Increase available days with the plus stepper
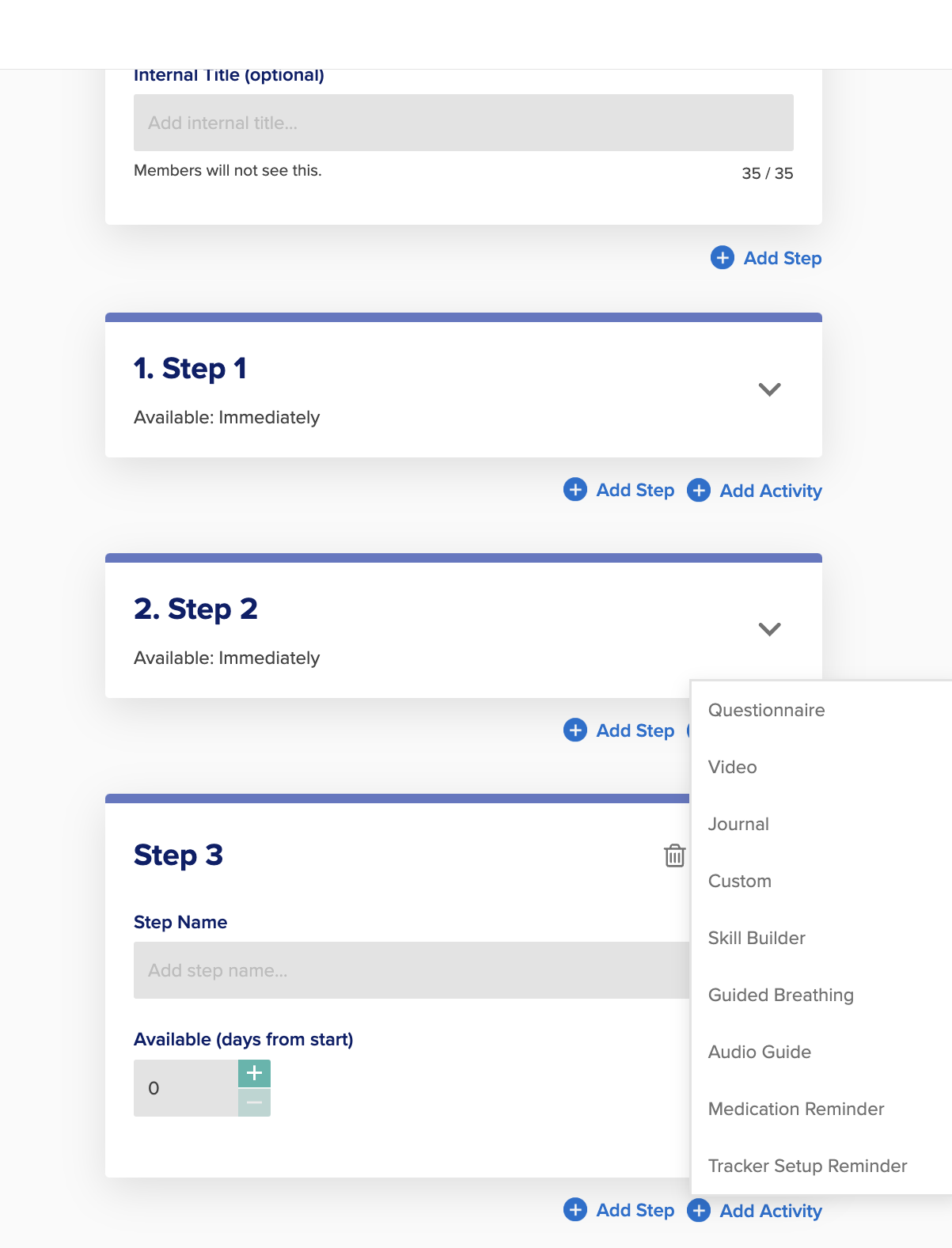952x1248 pixels. click(x=254, y=1074)
